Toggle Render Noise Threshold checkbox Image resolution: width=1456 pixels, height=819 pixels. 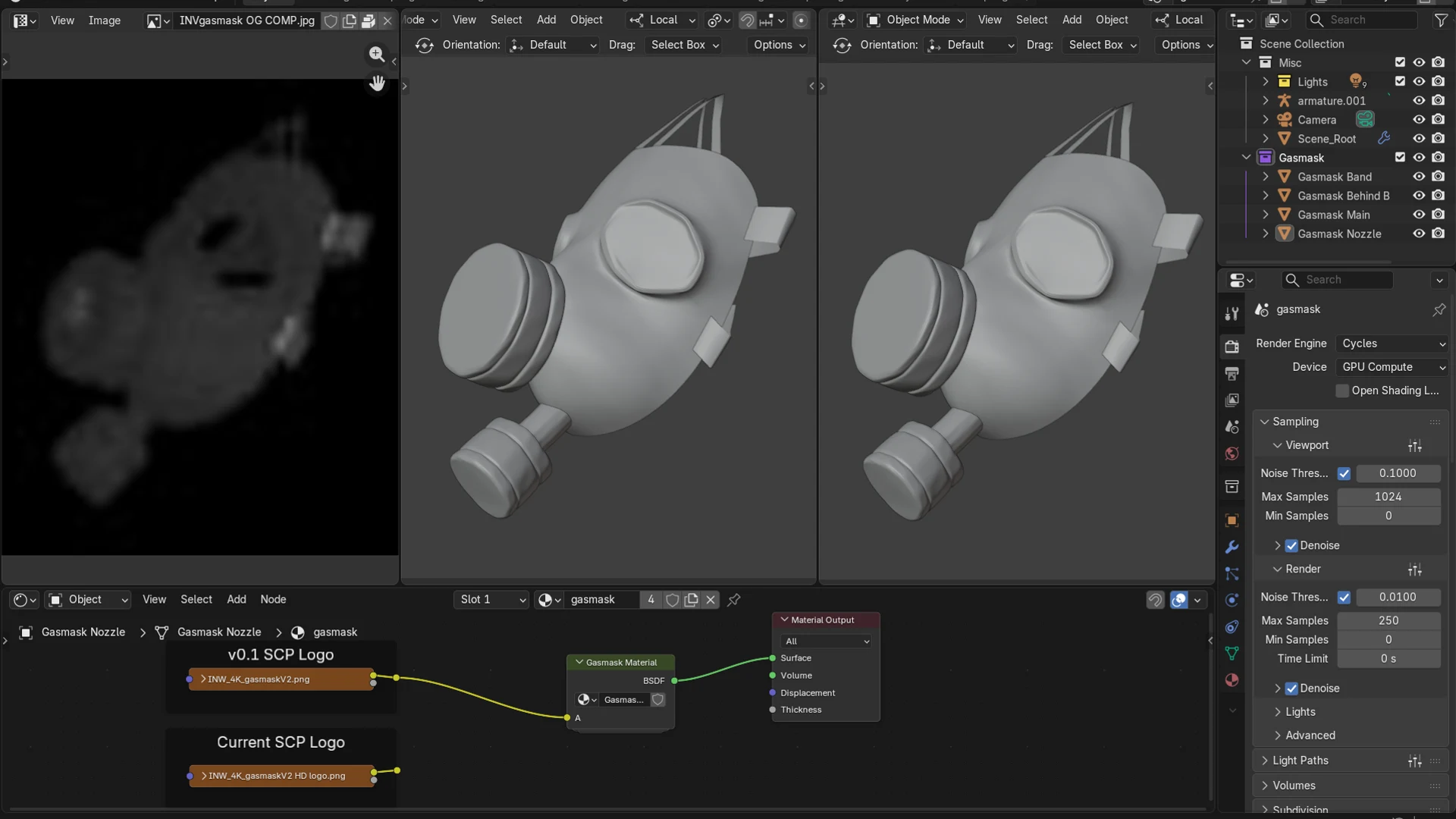pyautogui.click(x=1344, y=598)
